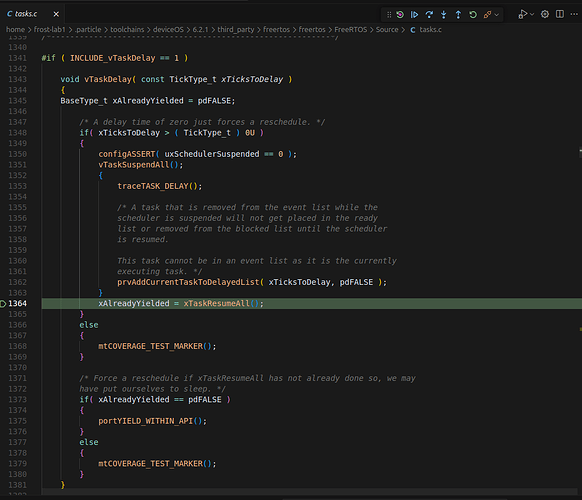
Task: Click mtCOVERAGE_TEST_MARKER on line 1368
Action: [150, 346]
